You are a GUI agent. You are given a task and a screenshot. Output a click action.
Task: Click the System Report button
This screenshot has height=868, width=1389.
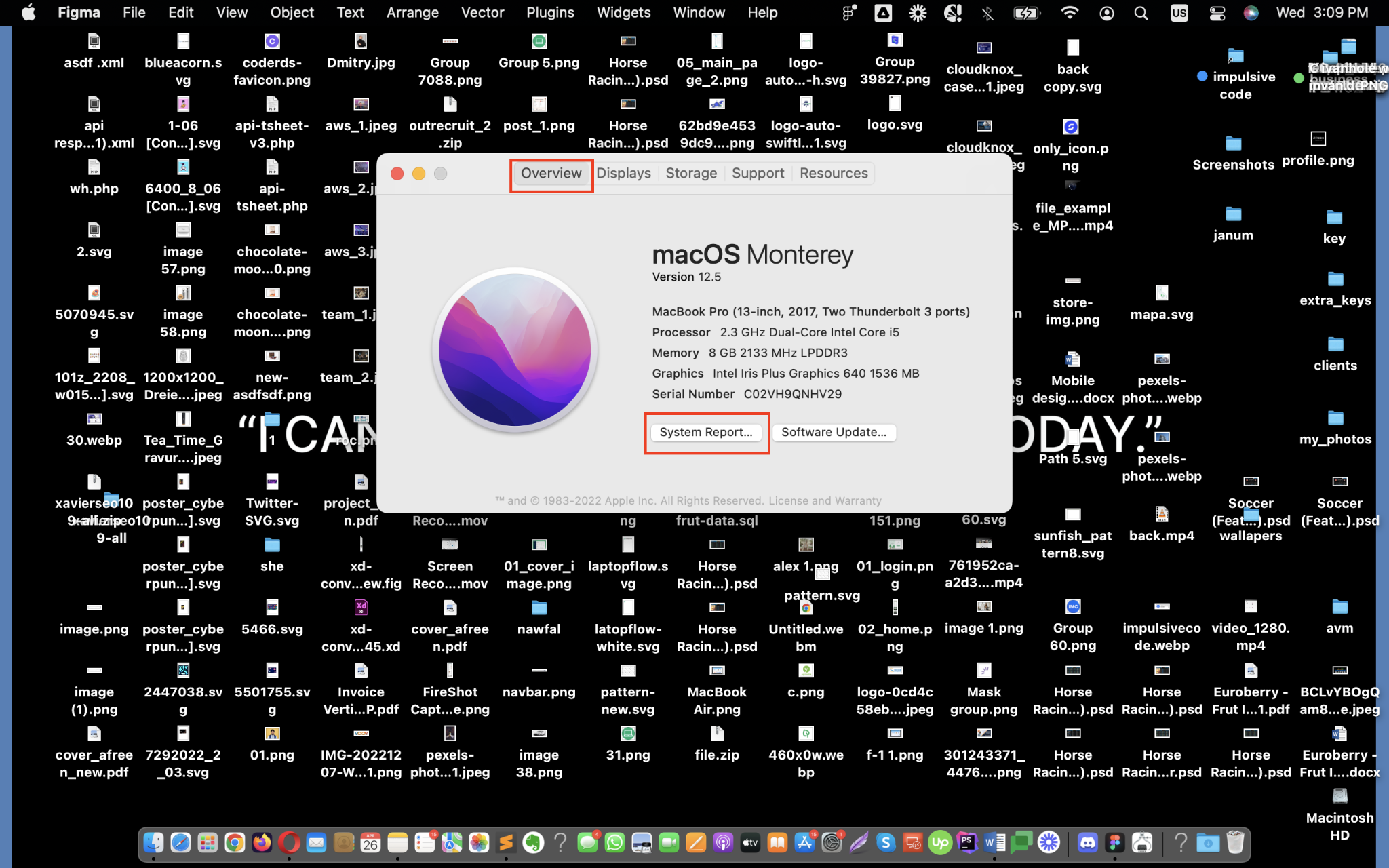(x=706, y=432)
